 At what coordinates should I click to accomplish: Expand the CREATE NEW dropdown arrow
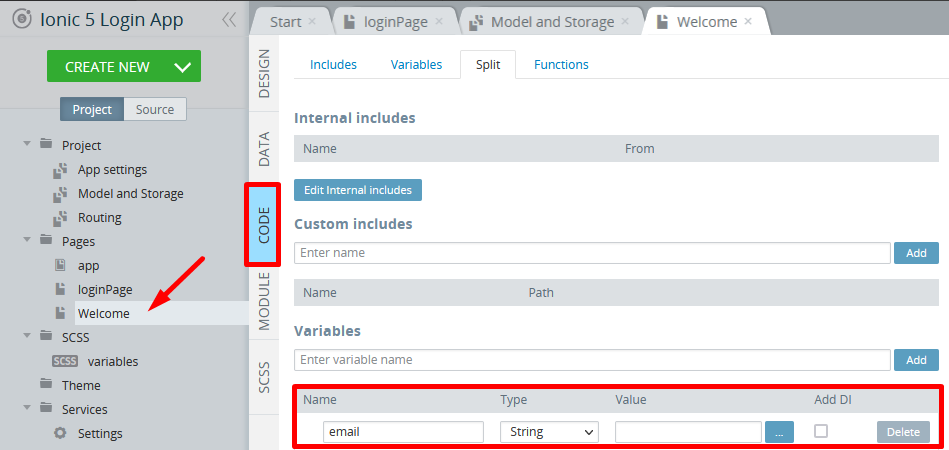coord(182,67)
